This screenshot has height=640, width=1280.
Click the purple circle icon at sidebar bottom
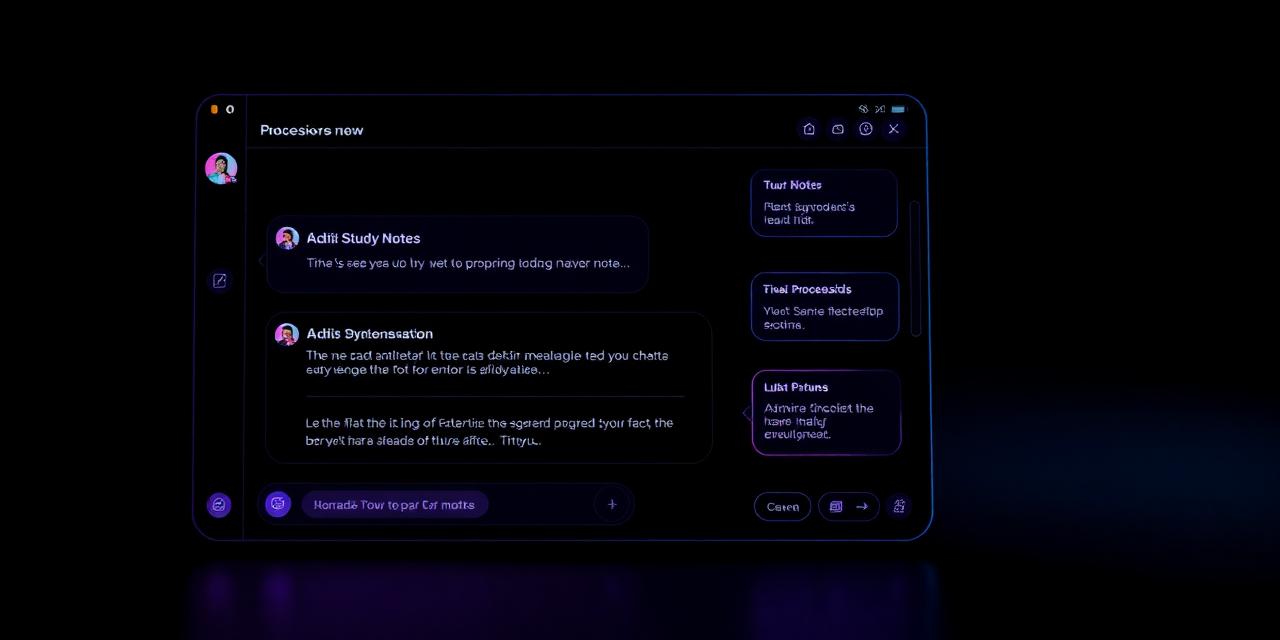[219, 505]
